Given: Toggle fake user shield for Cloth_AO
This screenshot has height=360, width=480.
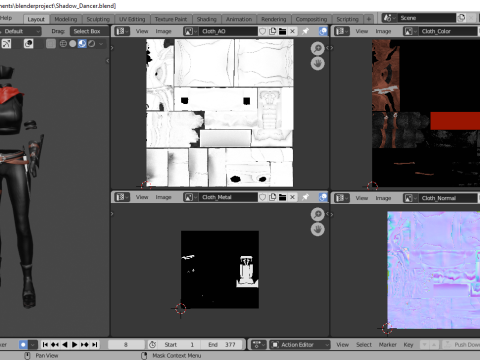Looking at the screenshot, I should click(263, 31).
